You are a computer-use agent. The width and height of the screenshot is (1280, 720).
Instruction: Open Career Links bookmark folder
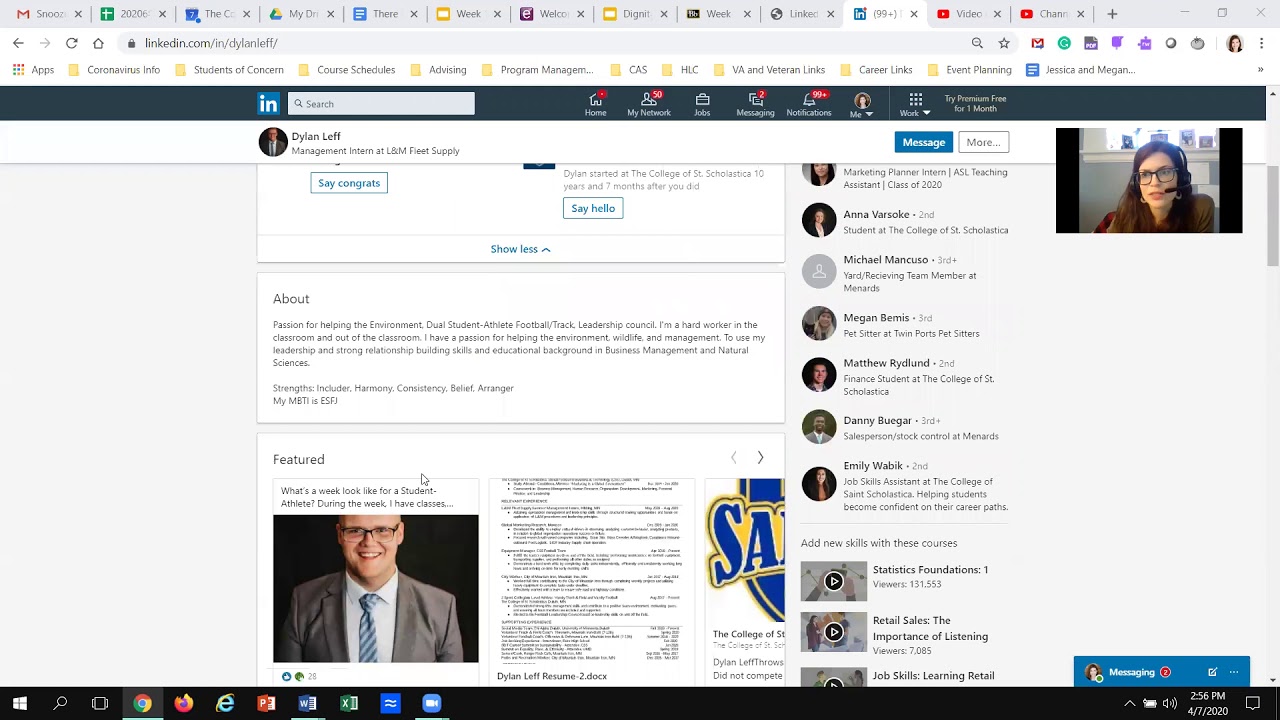(875, 70)
